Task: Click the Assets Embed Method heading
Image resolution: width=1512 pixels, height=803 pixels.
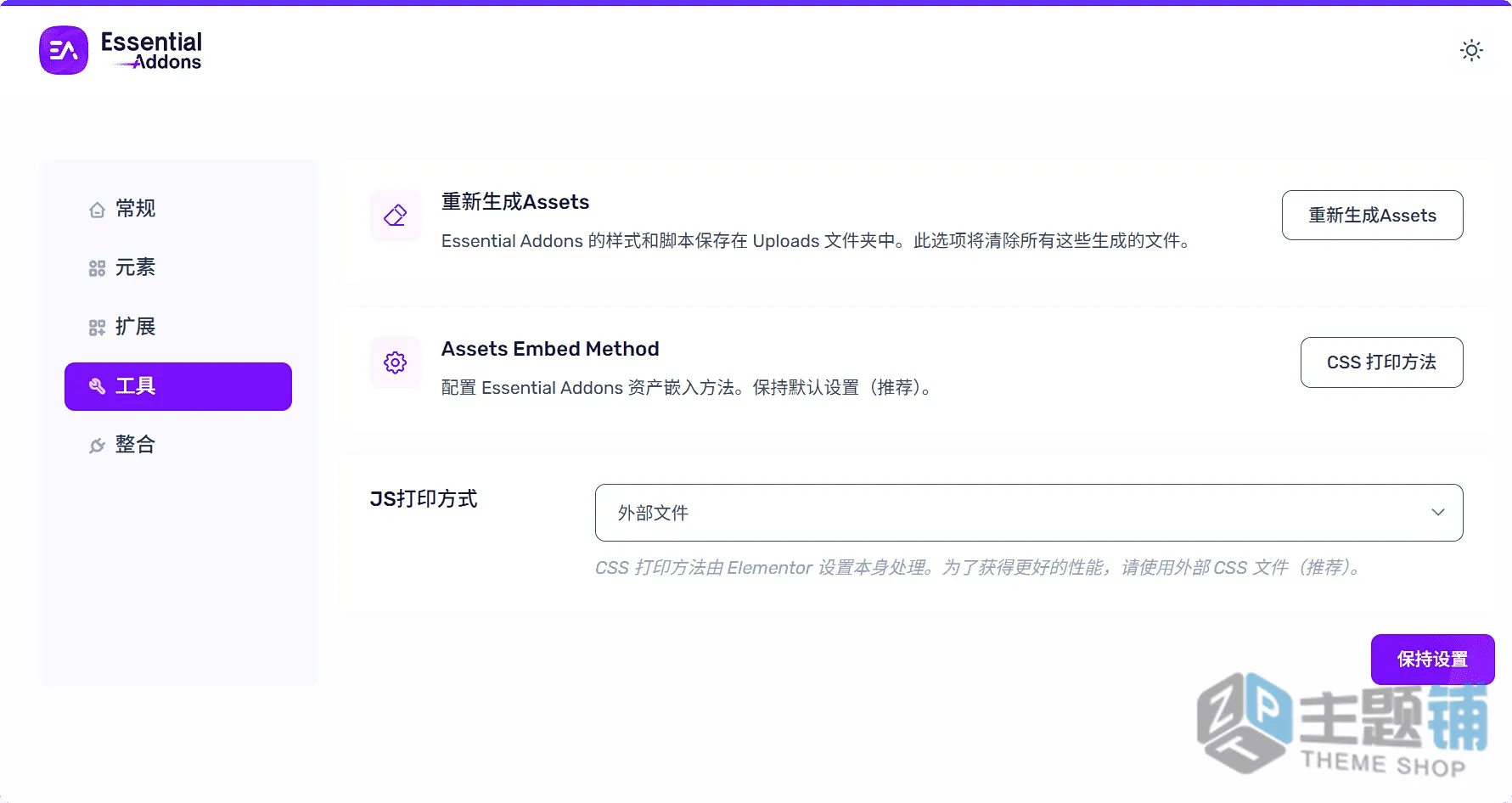Action: tap(550, 349)
